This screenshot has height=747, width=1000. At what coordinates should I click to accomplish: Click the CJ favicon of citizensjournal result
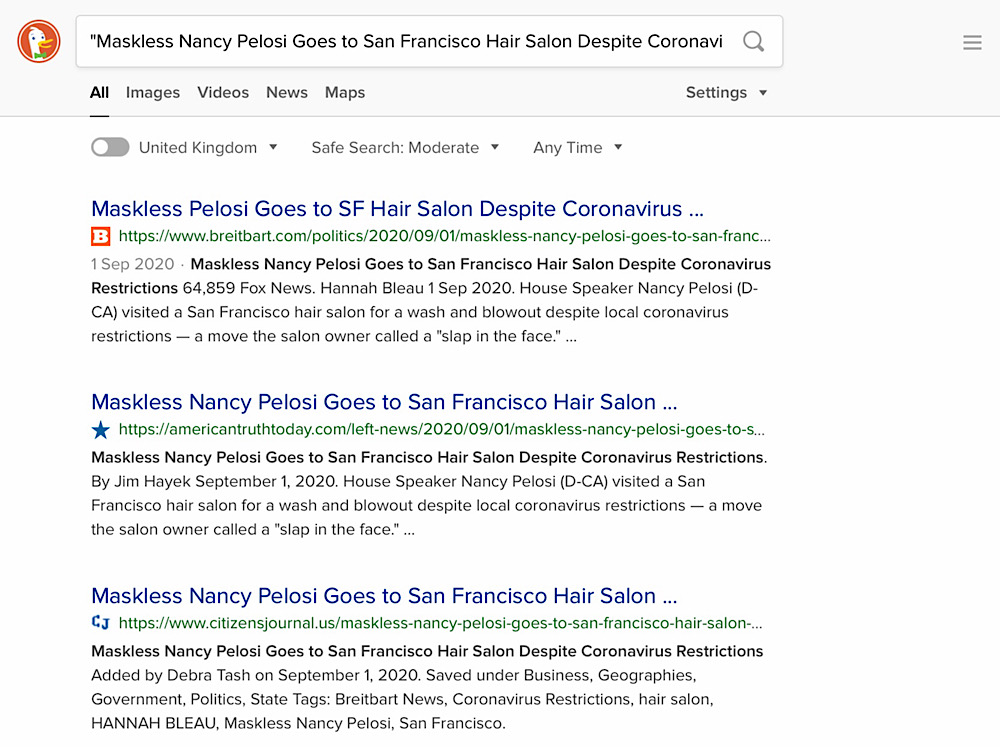pos(101,623)
